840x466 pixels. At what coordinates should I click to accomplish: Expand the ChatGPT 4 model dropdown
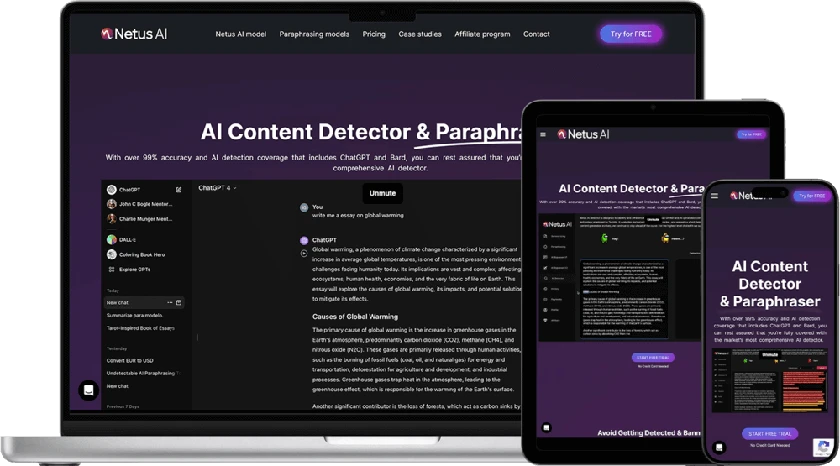[x=217, y=188]
